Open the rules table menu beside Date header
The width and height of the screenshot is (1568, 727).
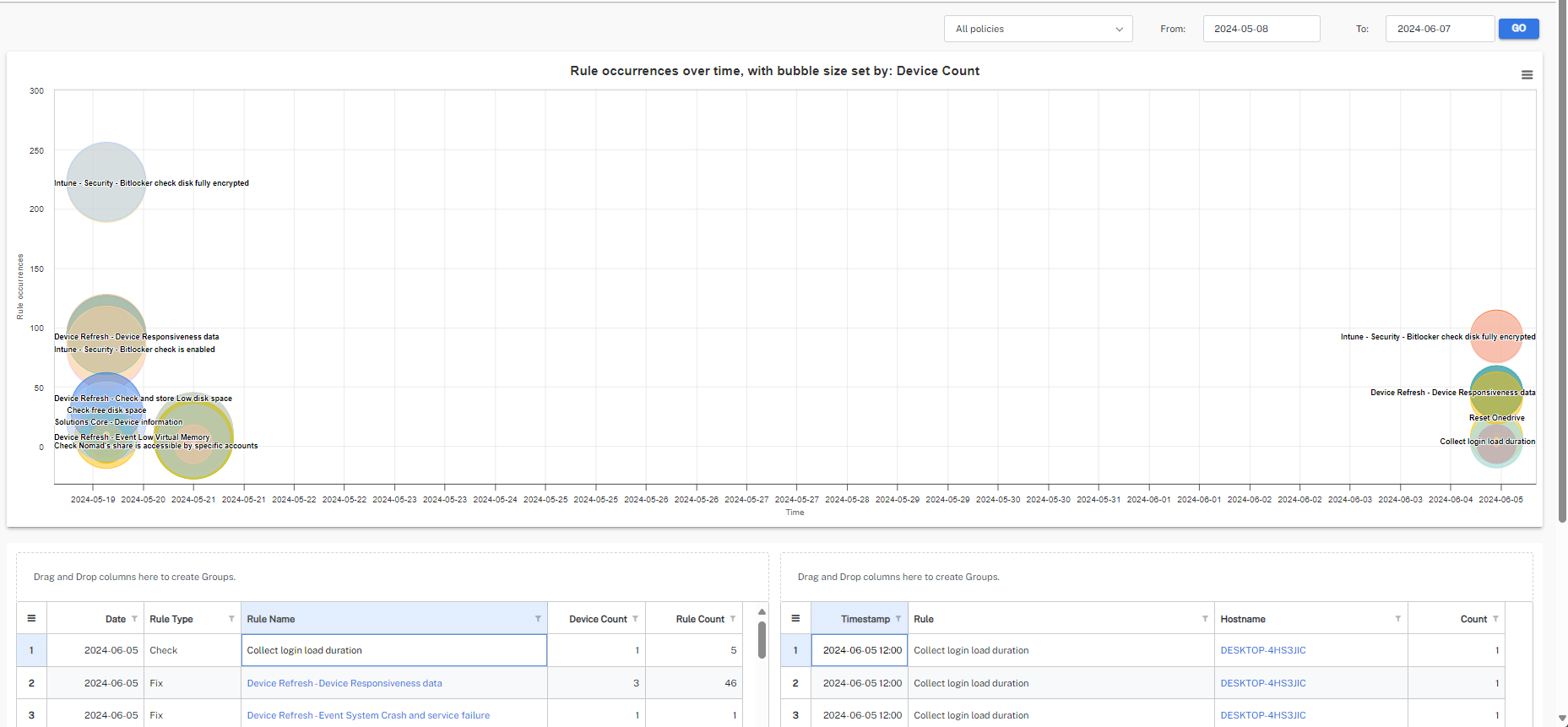coord(31,619)
